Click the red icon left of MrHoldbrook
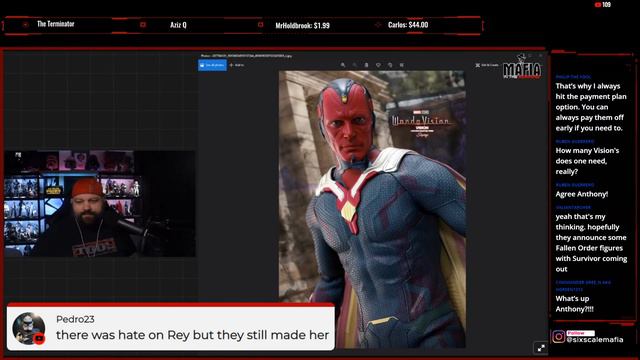 pos(260,24)
